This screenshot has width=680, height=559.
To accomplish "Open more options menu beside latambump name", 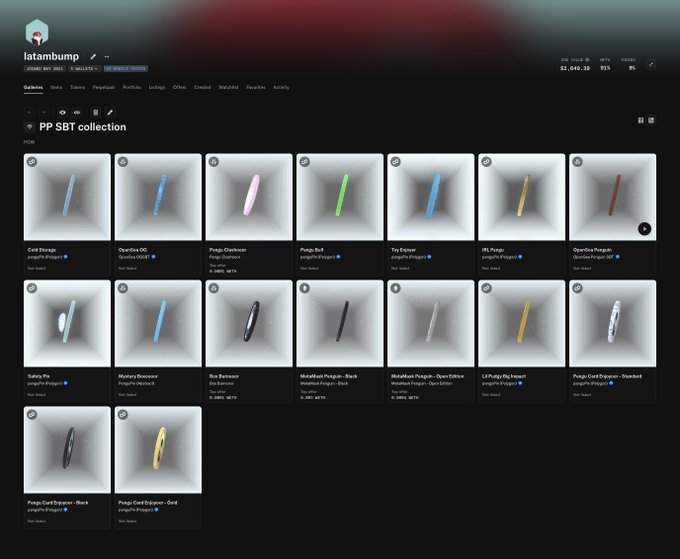I will click(x=107, y=56).
